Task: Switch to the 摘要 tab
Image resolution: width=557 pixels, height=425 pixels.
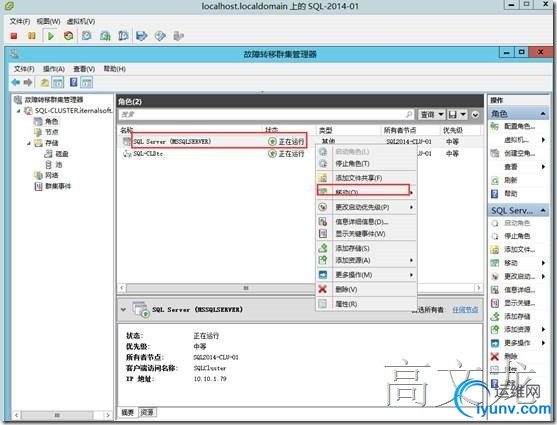Action: pos(128,412)
